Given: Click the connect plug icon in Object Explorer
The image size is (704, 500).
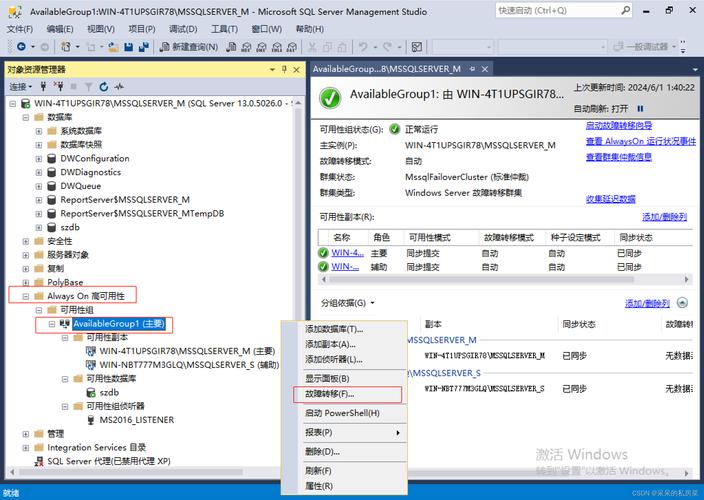Looking at the screenshot, I should point(43,86).
